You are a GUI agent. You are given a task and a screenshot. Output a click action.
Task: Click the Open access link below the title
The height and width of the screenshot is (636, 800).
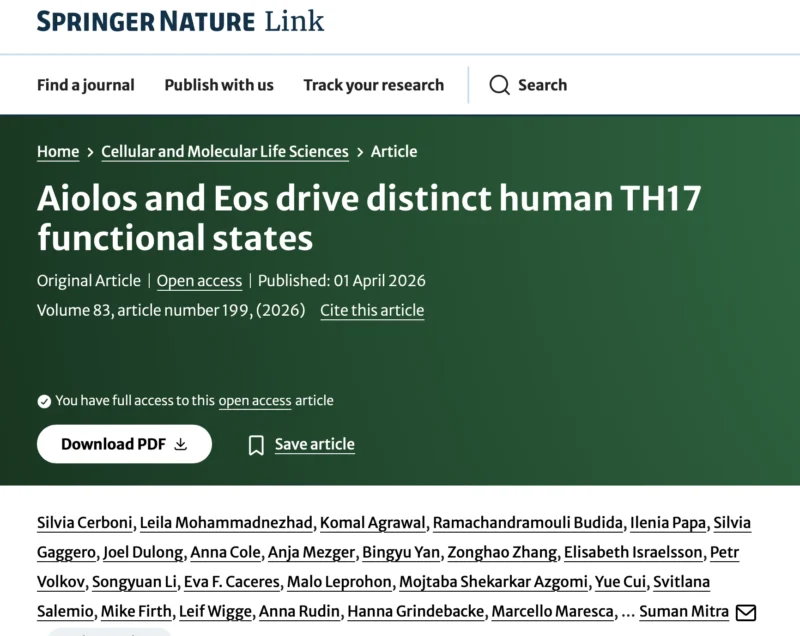tap(199, 281)
